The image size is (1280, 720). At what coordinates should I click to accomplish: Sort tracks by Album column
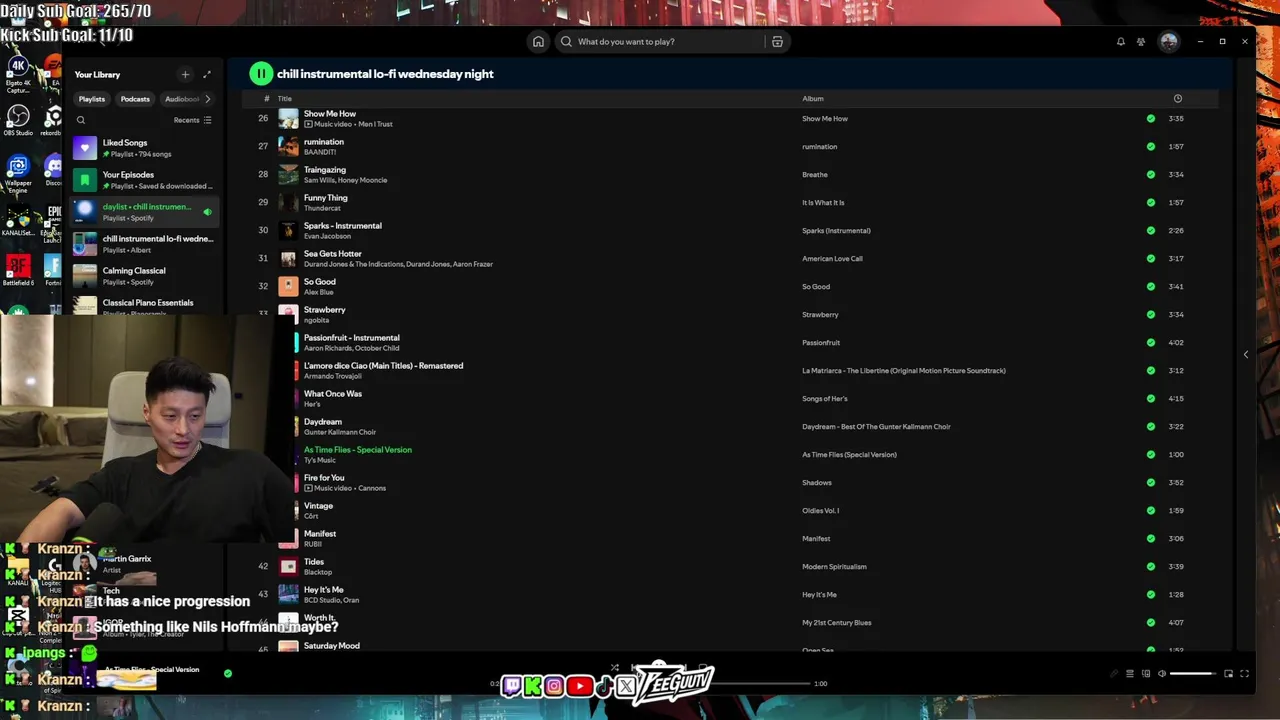pos(813,98)
